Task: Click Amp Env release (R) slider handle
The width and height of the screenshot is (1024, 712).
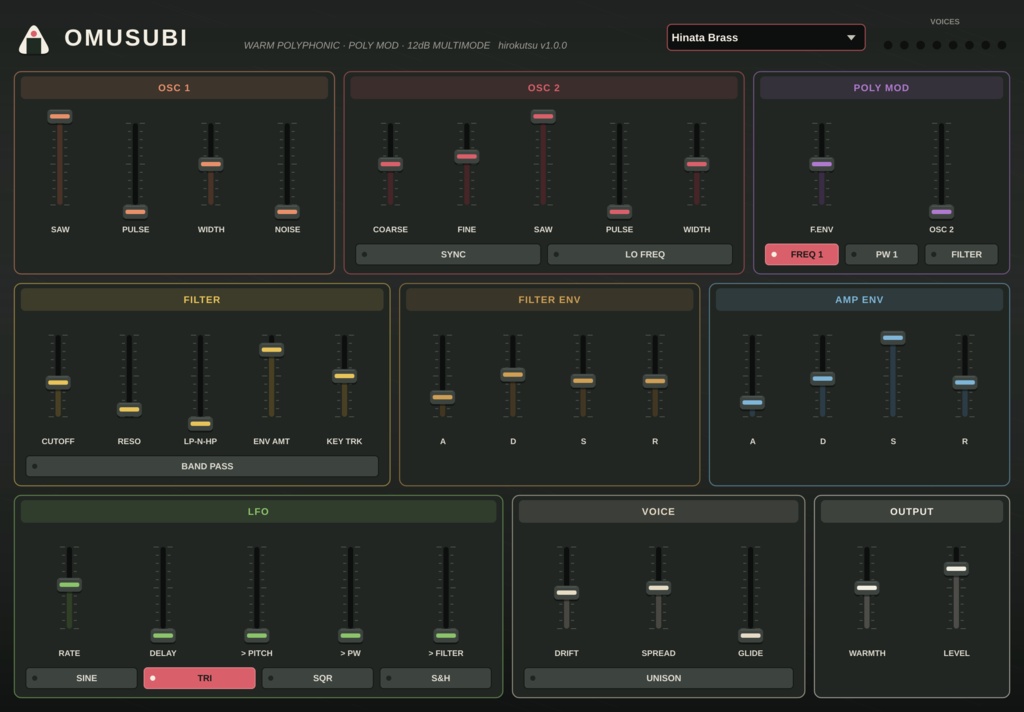Action: [x=965, y=382]
